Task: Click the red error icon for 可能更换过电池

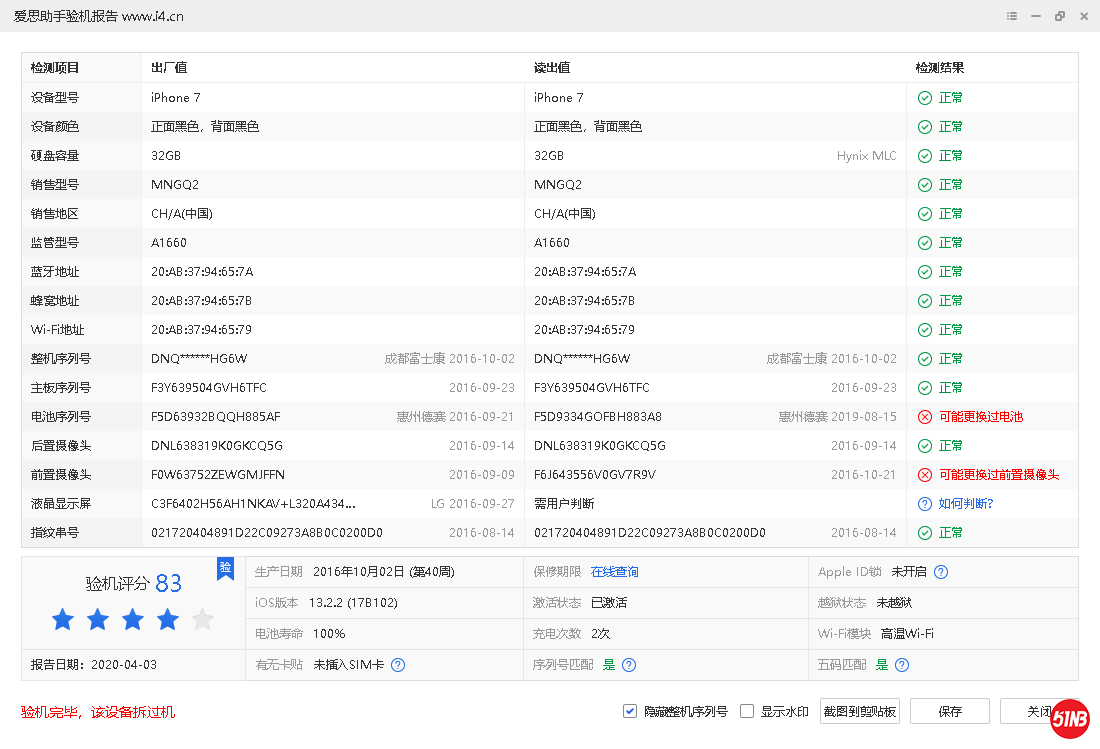Action: (x=924, y=416)
